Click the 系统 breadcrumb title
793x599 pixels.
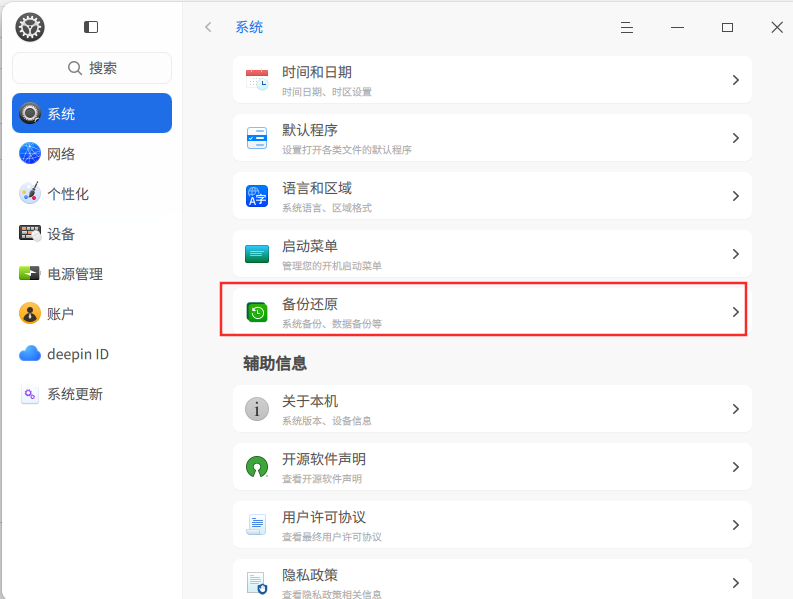coord(249,27)
